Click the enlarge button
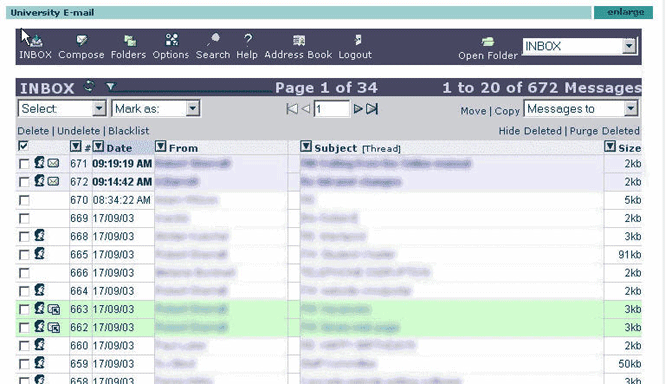This screenshot has height=384, width=672. click(624, 12)
